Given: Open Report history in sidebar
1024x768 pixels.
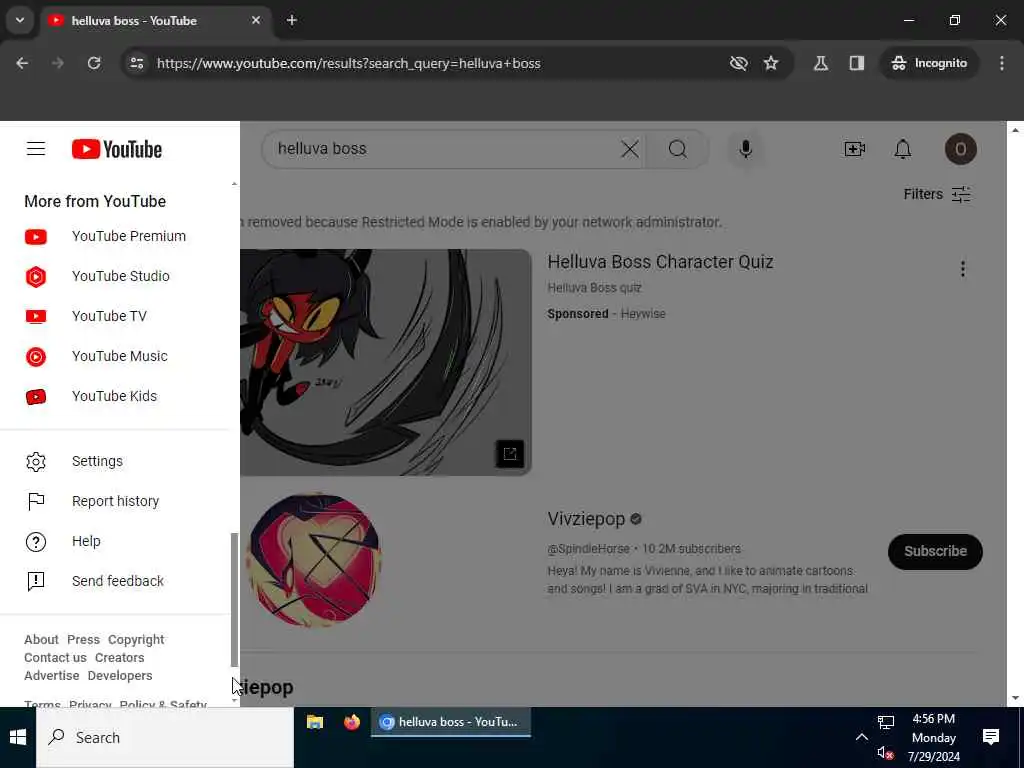Looking at the screenshot, I should click(x=120, y=501).
